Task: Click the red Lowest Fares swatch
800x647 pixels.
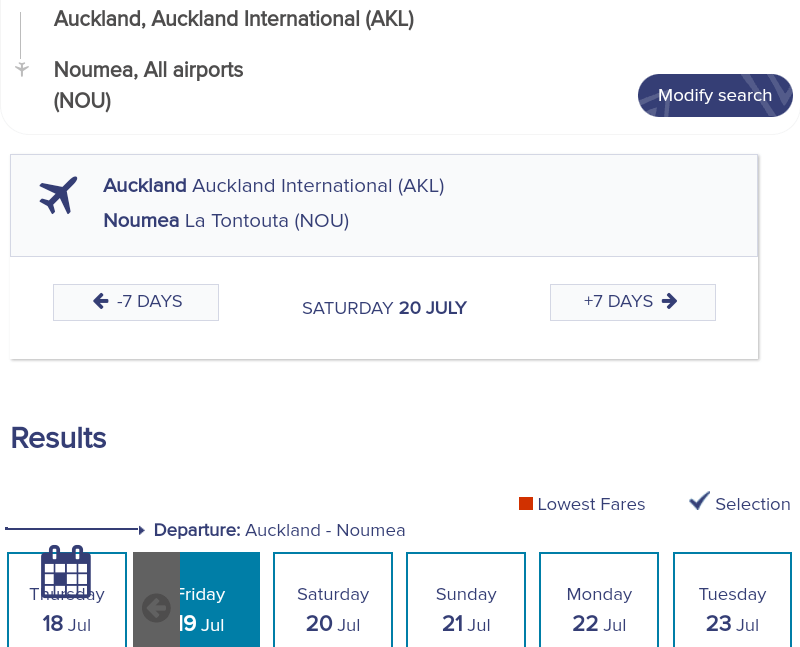Action: pos(526,504)
